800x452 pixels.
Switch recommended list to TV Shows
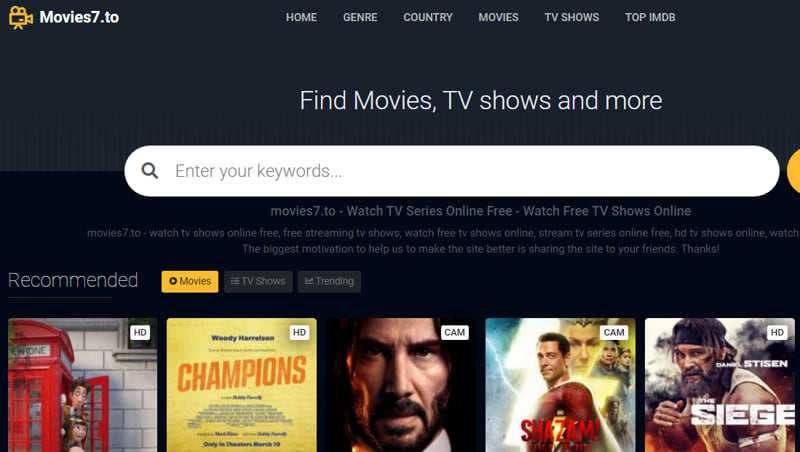point(258,282)
